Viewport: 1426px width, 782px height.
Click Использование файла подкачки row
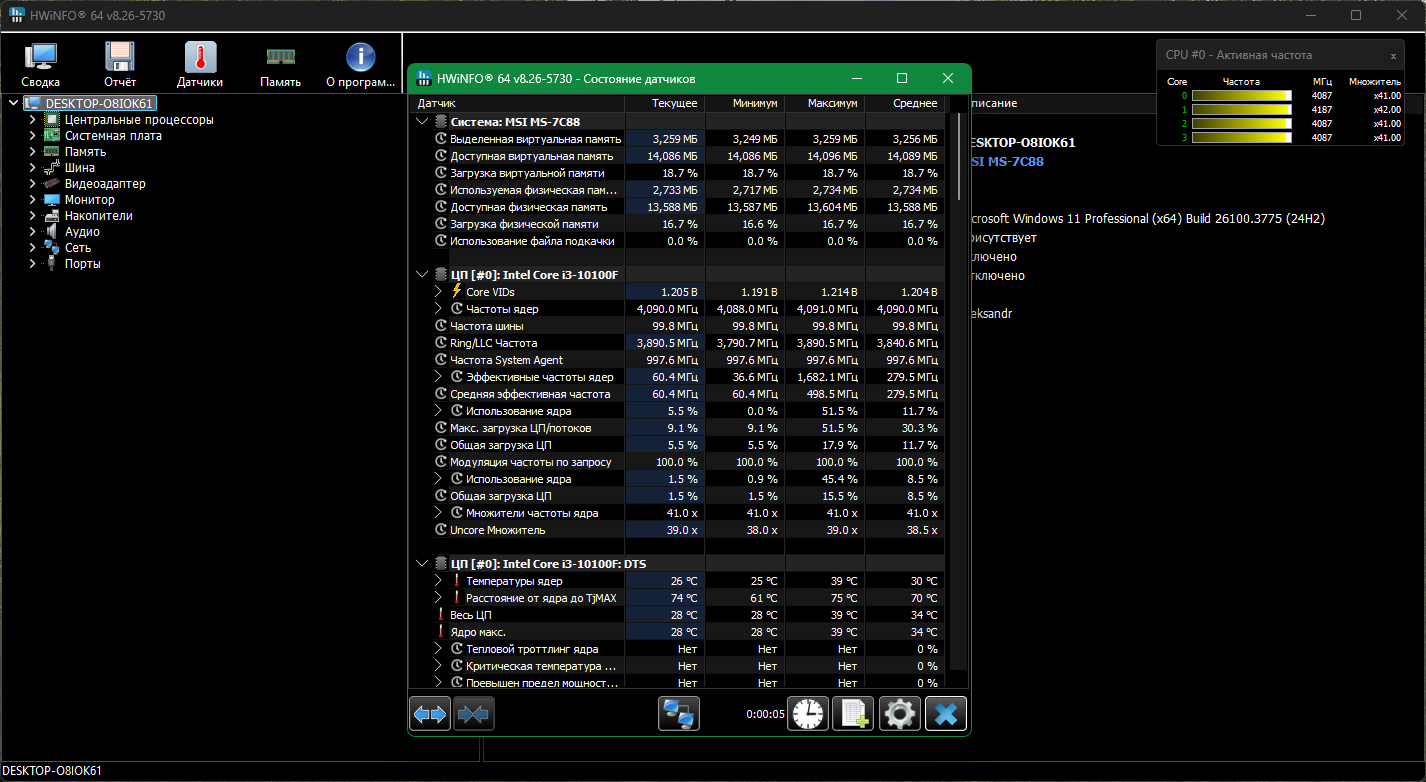[678, 241]
